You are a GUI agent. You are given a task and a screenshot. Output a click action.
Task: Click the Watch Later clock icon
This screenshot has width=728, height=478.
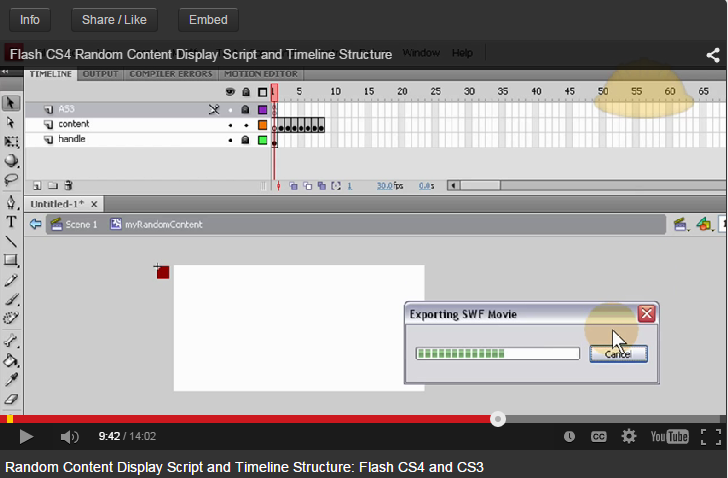tap(569, 436)
